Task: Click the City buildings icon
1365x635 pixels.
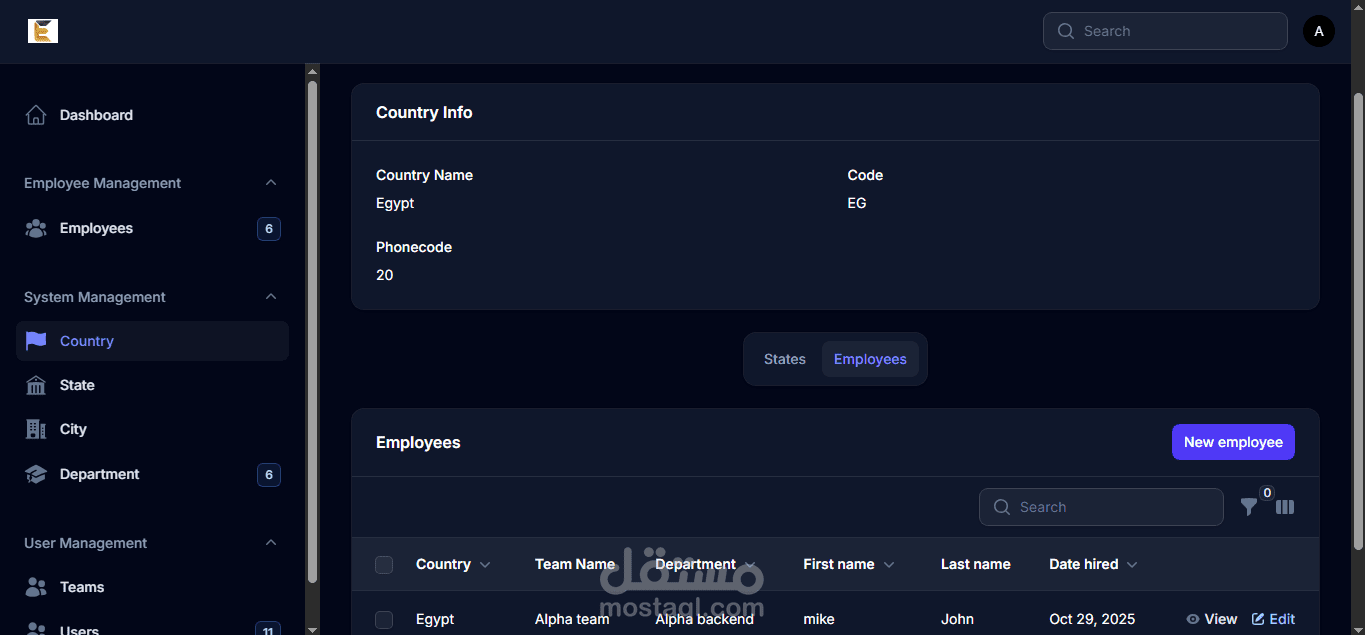Action: [x=36, y=429]
